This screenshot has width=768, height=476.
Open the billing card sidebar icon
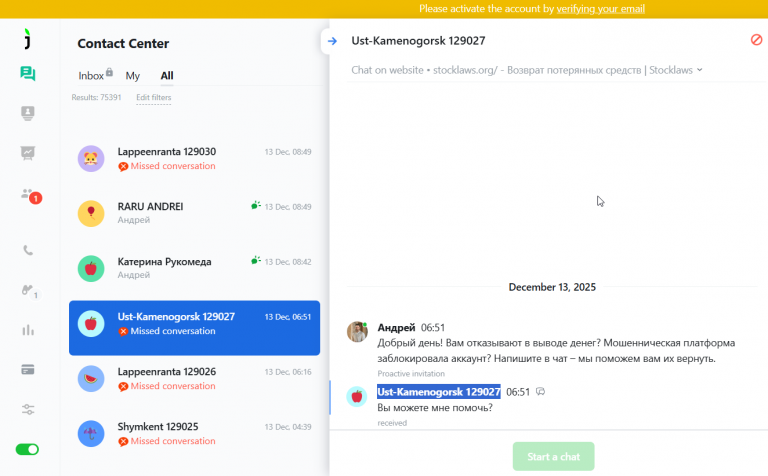tap(28, 370)
